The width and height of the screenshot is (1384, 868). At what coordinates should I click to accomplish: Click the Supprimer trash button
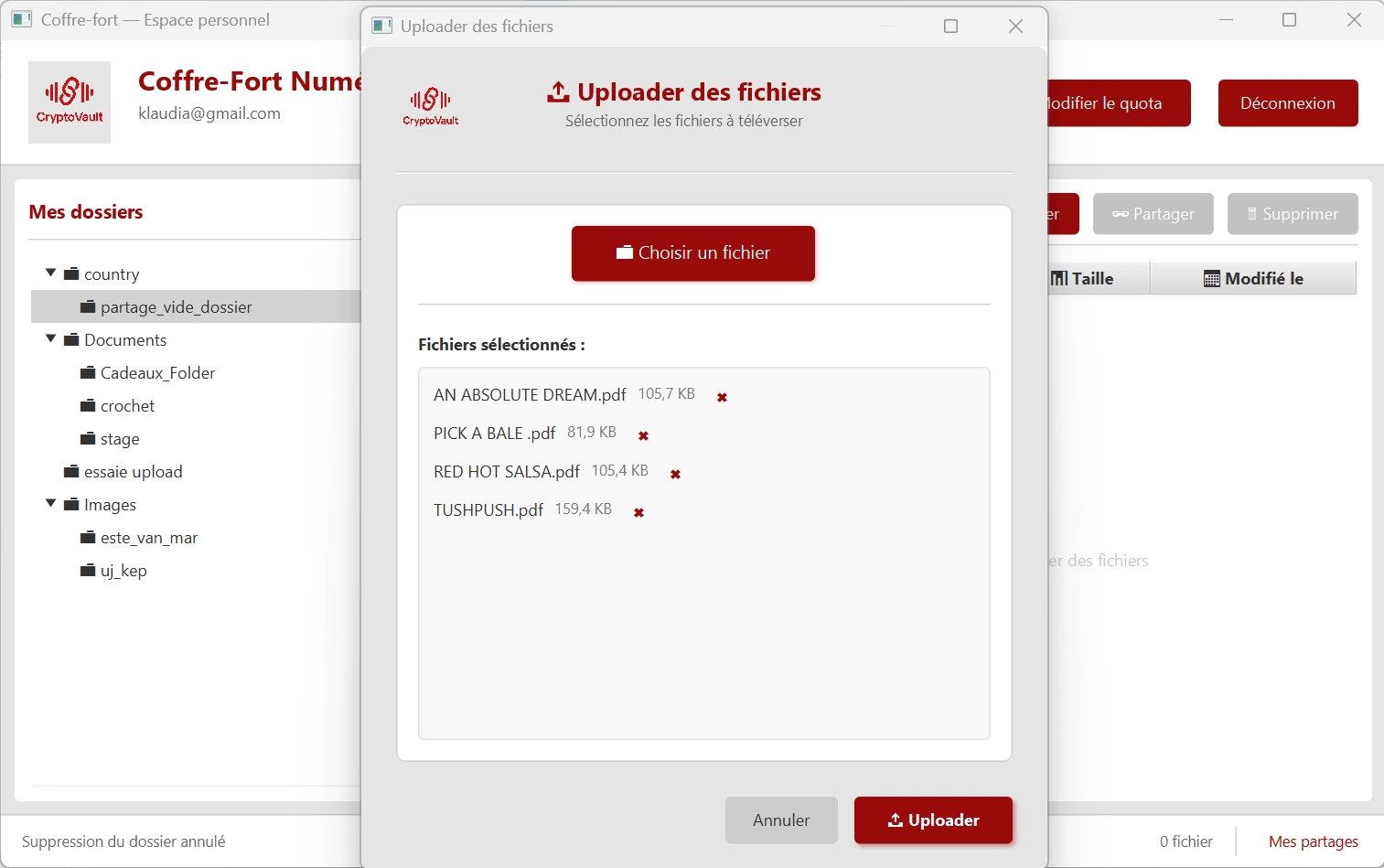pyautogui.click(x=1293, y=214)
